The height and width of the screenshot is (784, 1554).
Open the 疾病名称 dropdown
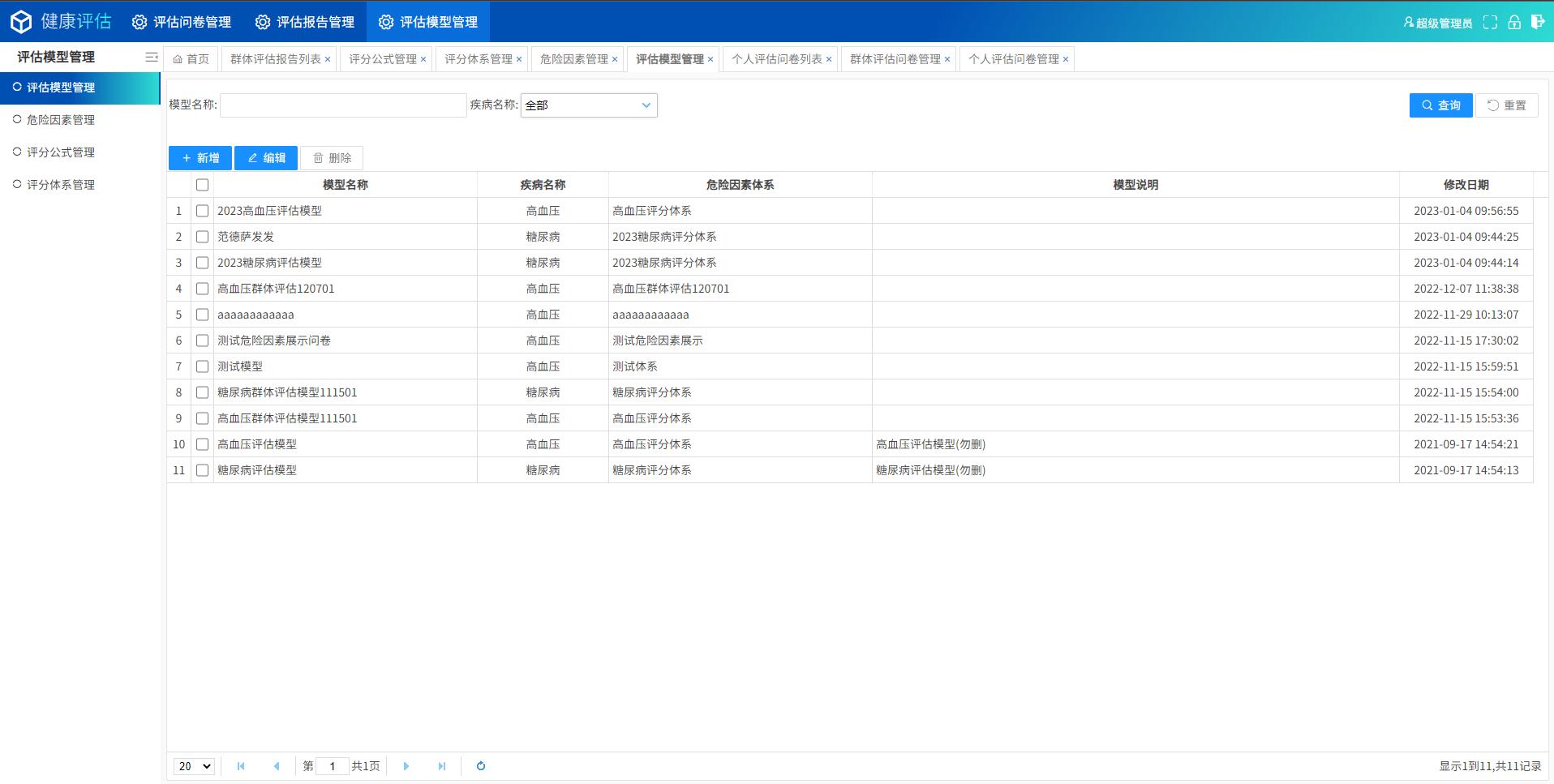589,105
